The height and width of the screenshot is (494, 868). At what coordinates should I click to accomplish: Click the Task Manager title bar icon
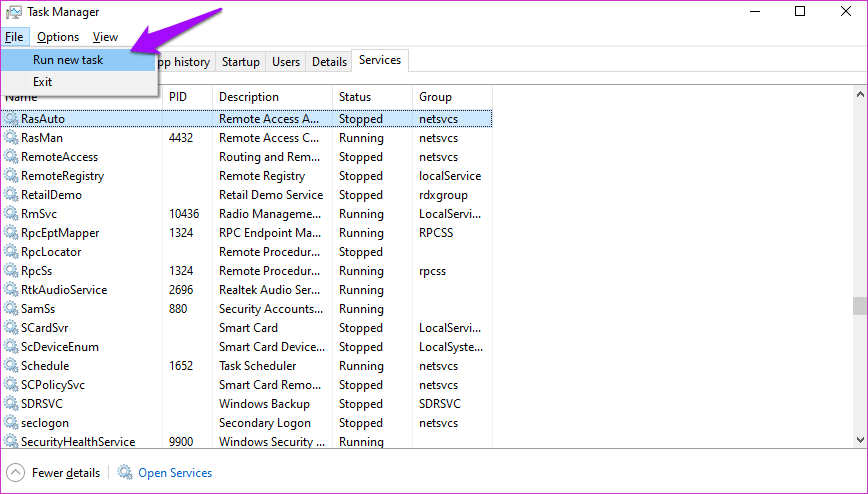13,12
